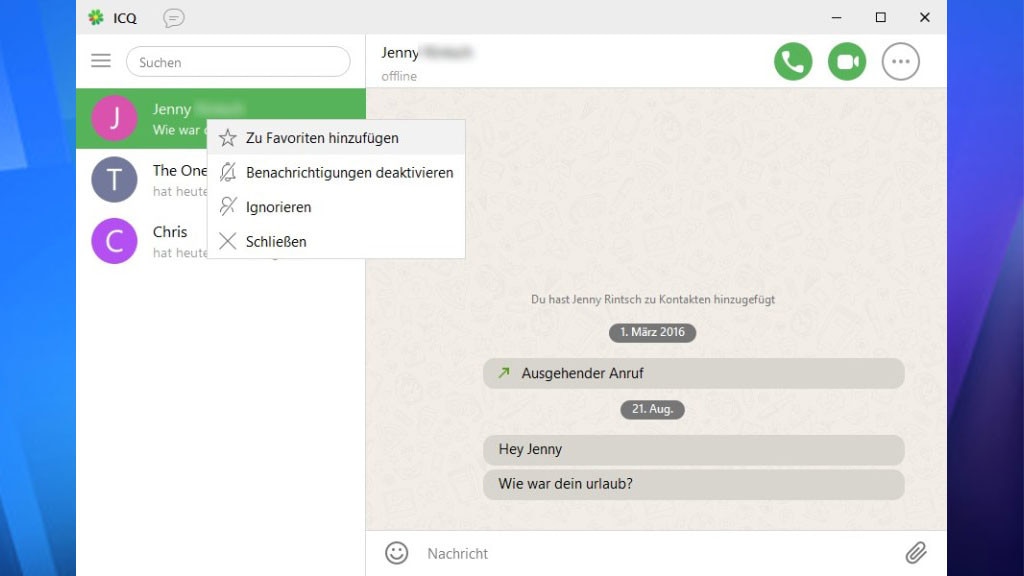Click the 'Wie war dein urlaub?' message
Screen dimensions: 1024x576
click(693, 485)
